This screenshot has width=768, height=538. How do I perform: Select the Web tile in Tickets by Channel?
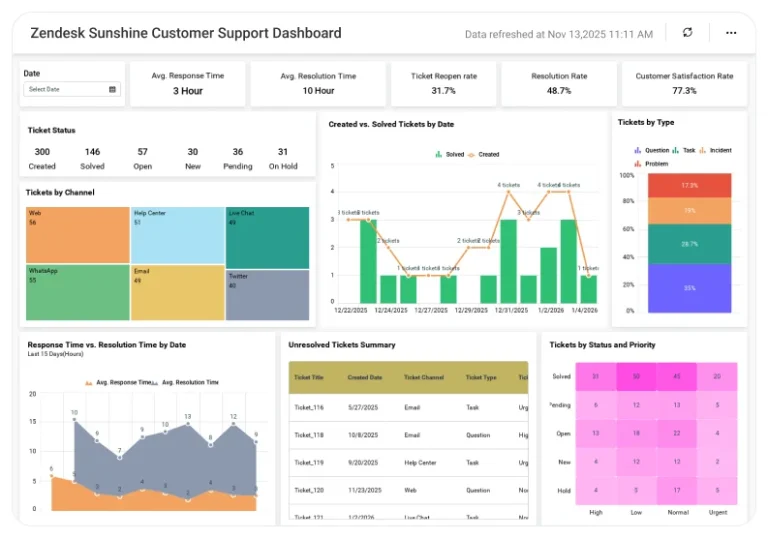click(78, 235)
